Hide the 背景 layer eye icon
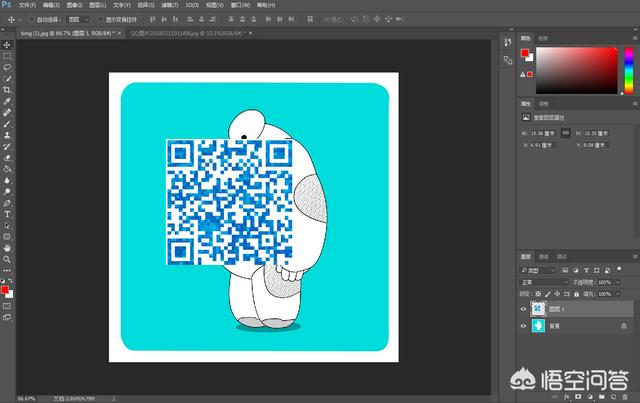This screenshot has height=403, width=640. click(523, 326)
